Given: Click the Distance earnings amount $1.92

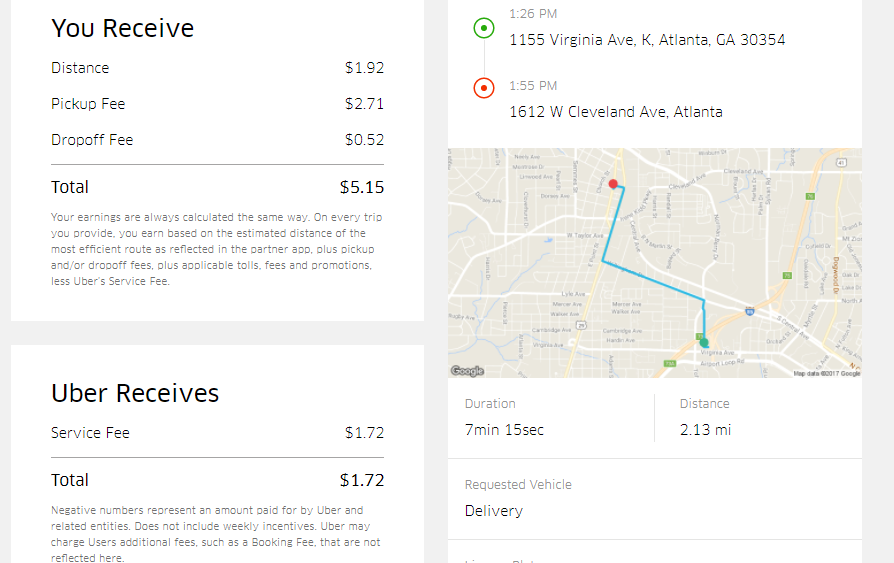Looking at the screenshot, I should point(364,68).
